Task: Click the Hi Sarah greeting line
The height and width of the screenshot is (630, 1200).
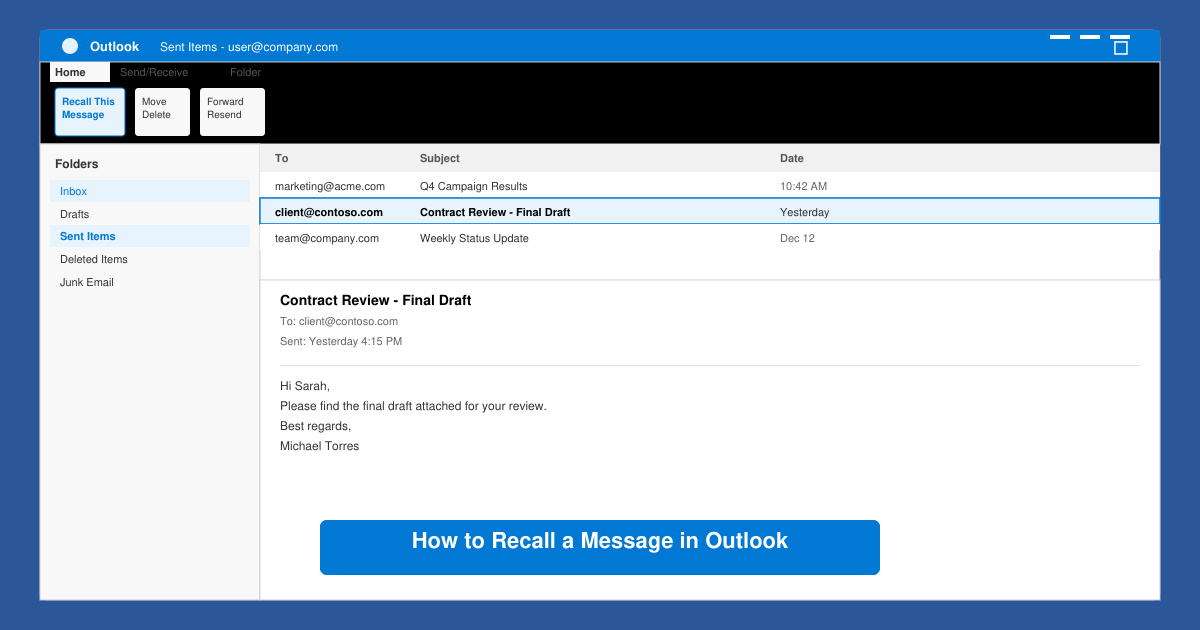Action: click(305, 386)
